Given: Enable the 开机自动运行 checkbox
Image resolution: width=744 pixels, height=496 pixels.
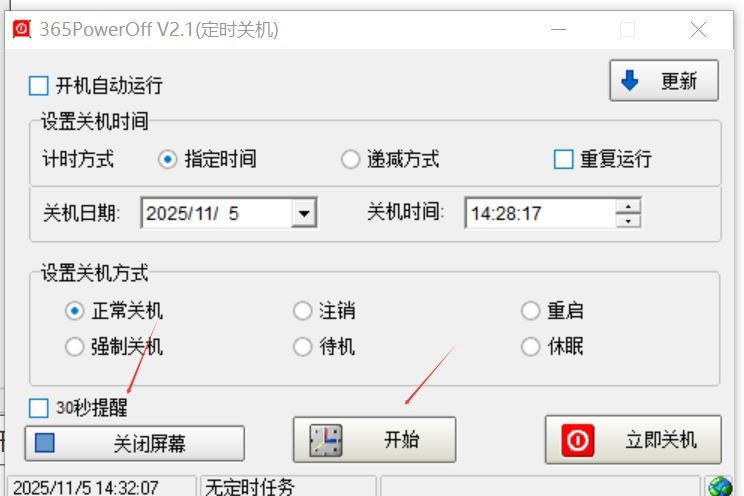Looking at the screenshot, I should [38, 86].
